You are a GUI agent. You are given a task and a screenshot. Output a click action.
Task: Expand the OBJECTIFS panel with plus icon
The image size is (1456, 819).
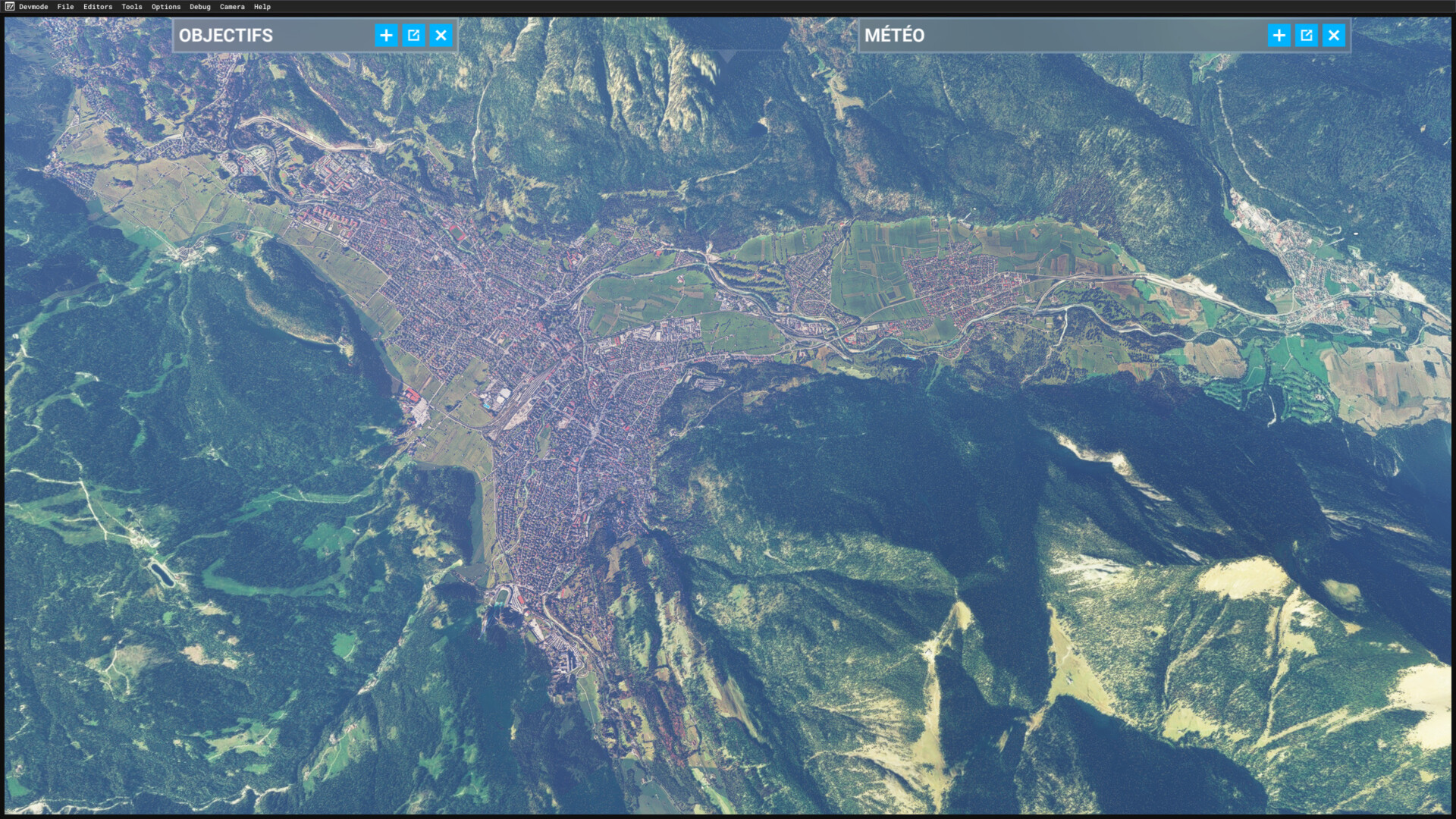pyautogui.click(x=386, y=36)
